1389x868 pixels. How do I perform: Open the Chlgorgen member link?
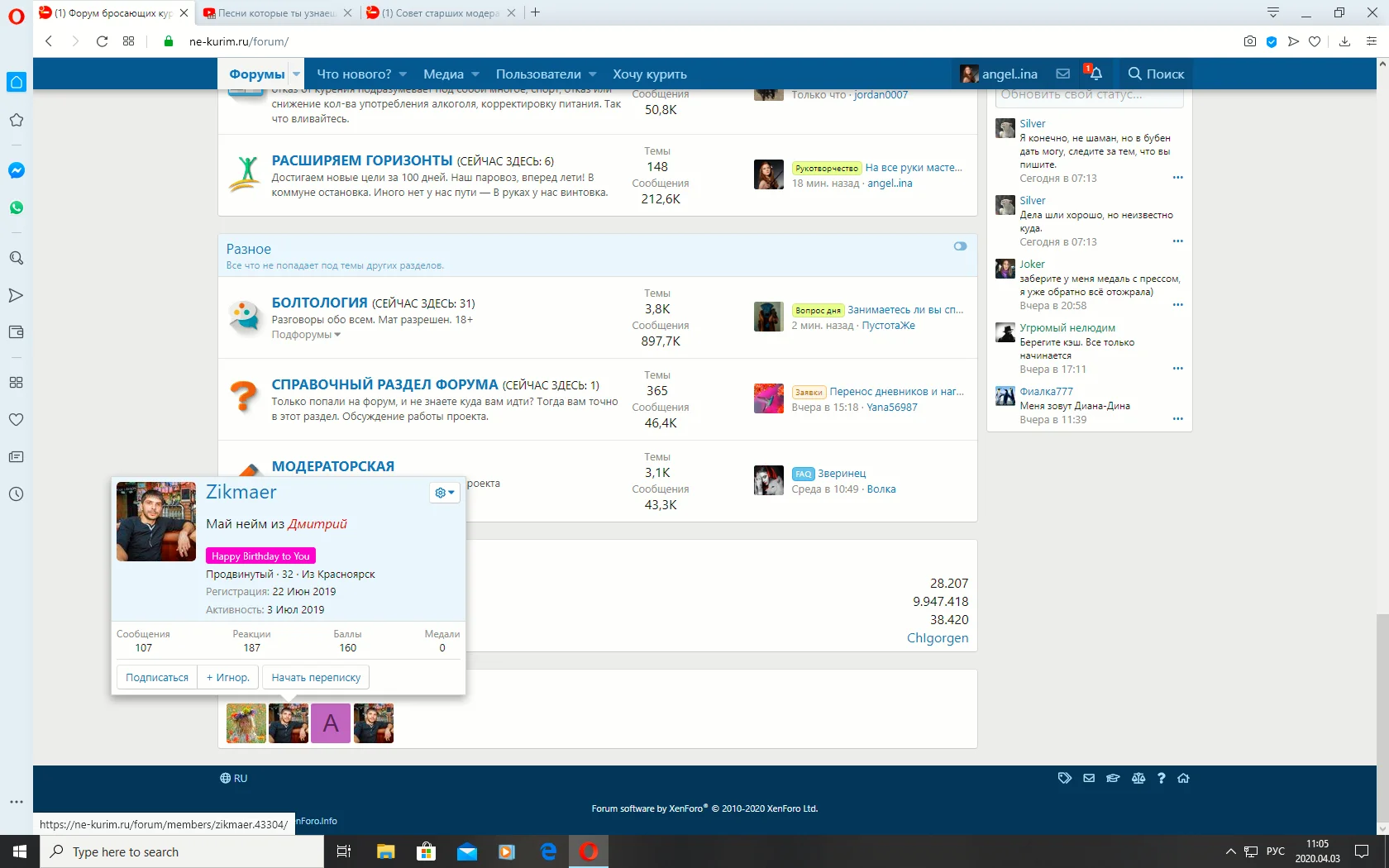coord(937,637)
